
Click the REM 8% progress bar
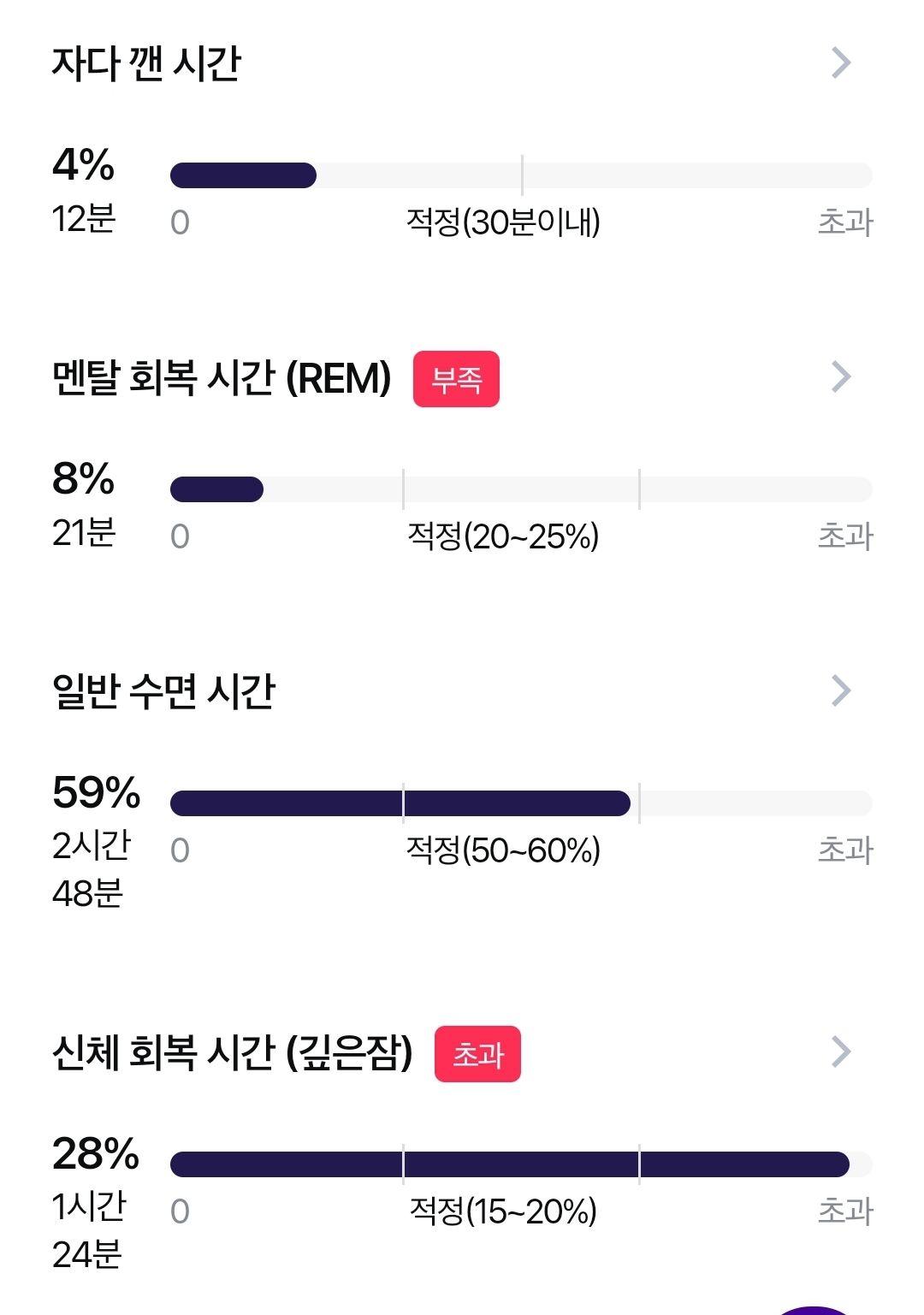click(521, 489)
